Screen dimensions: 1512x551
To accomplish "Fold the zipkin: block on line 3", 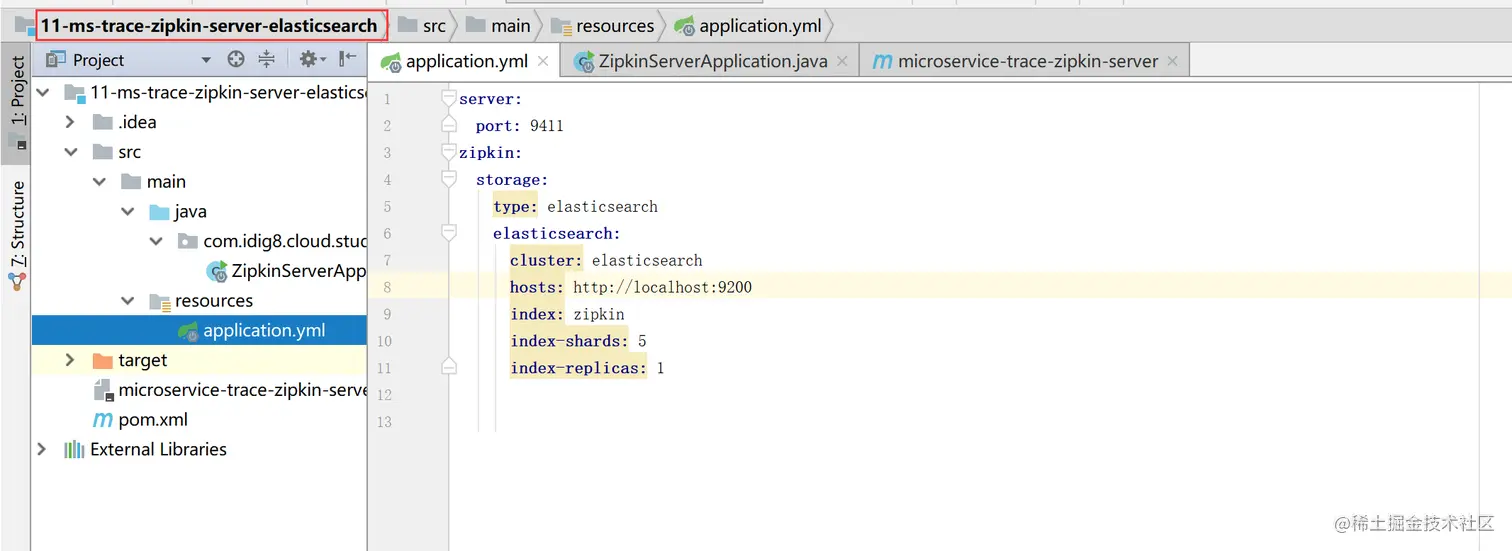I will (x=449, y=152).
